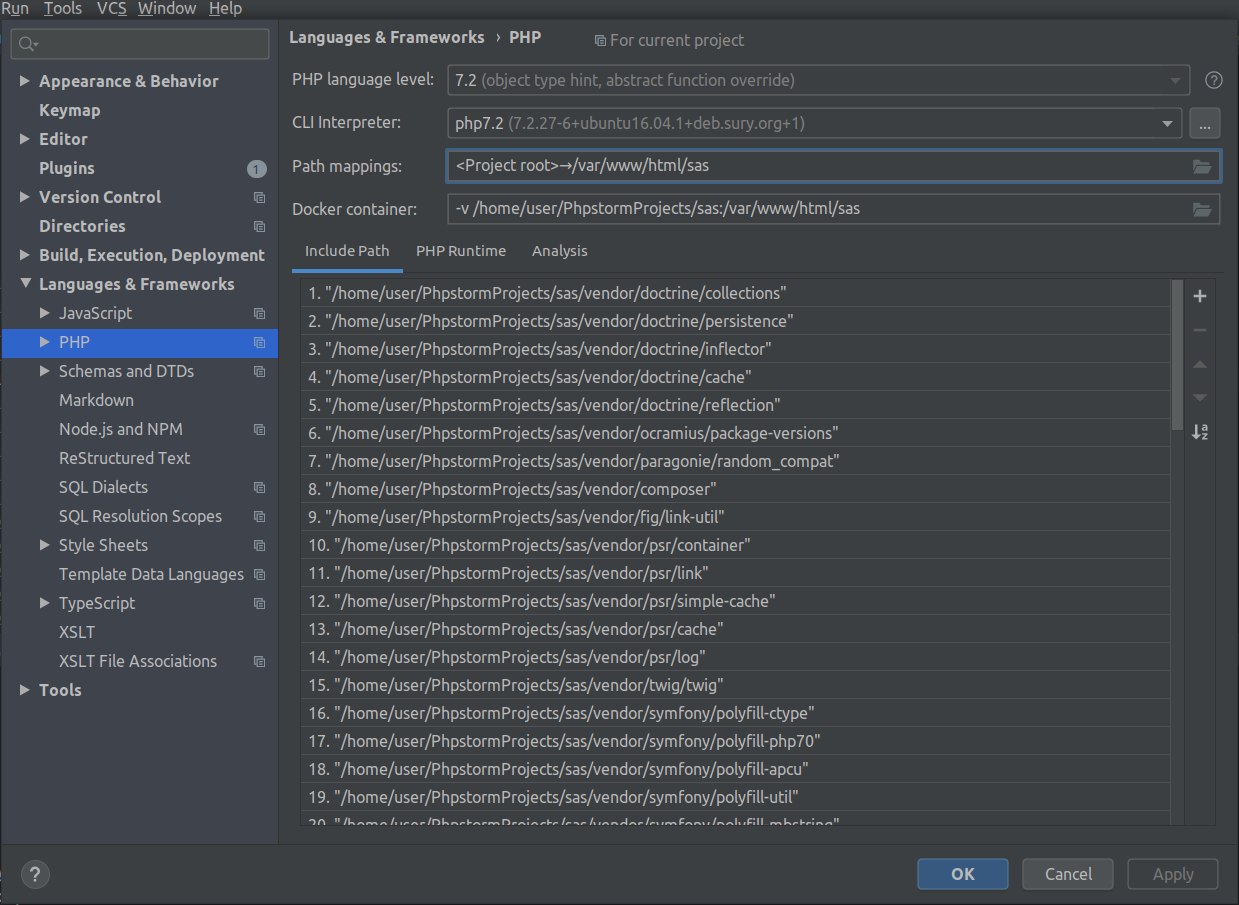Open the Help menu
Viewport: 1239px width, 905px height.
pyautogui.click(x=225, y=9)
